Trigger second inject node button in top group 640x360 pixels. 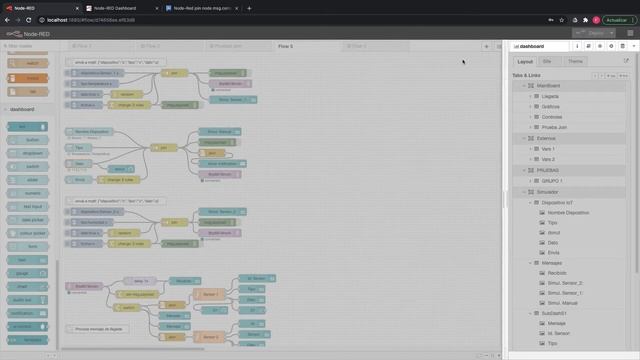click(x=67, y=84)
